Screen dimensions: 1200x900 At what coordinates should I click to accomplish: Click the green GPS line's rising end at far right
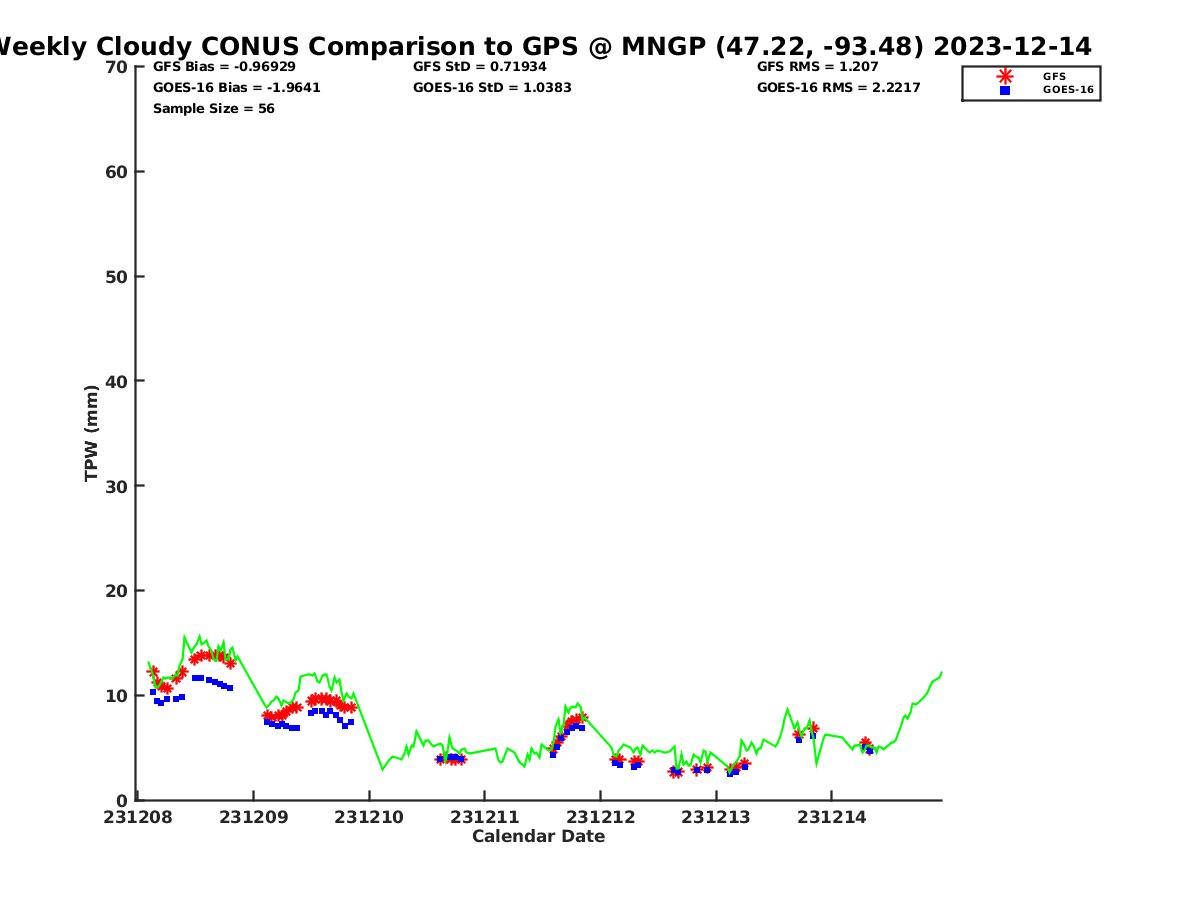point(940,673)
